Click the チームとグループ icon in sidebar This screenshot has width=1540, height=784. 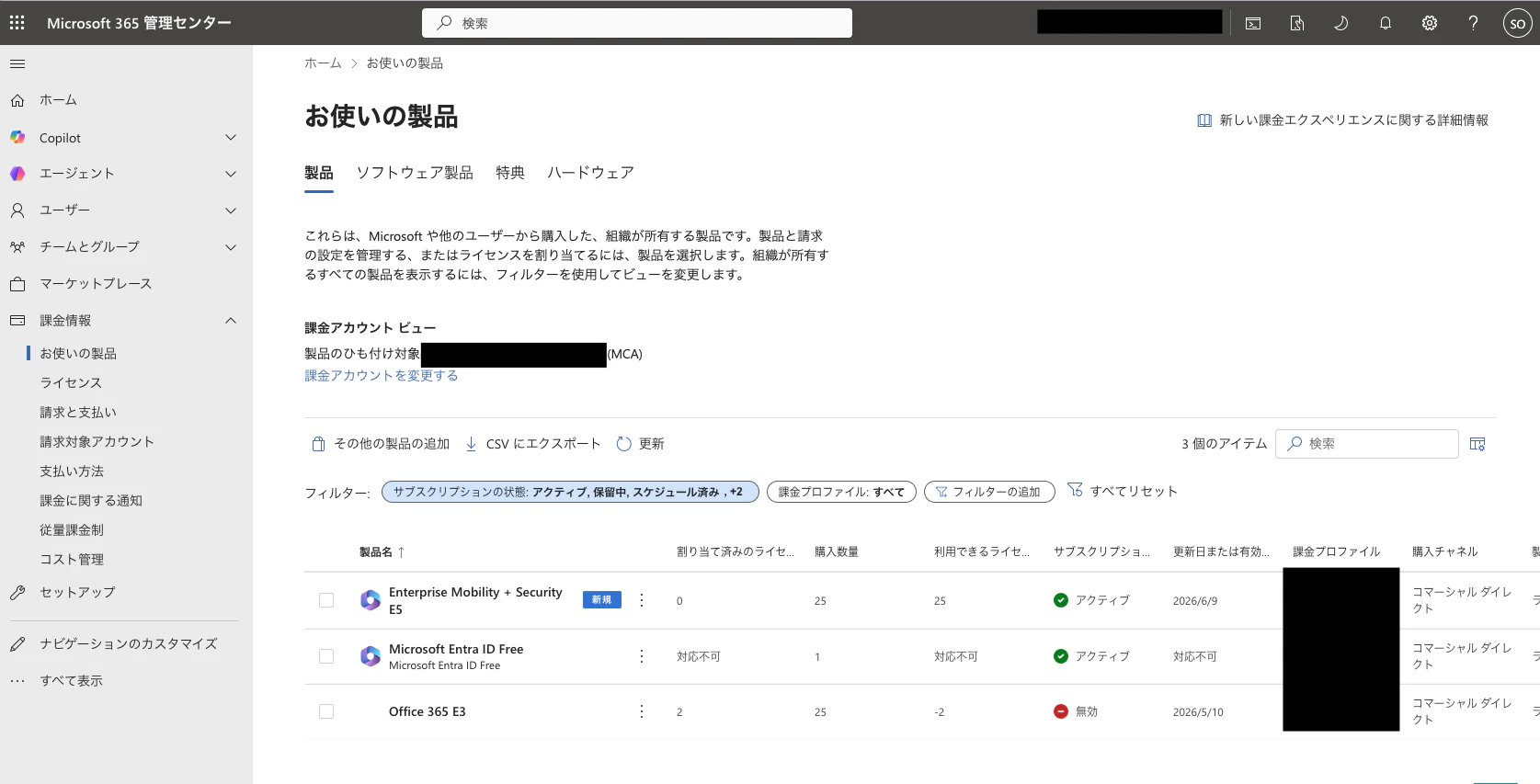[17, 247]
